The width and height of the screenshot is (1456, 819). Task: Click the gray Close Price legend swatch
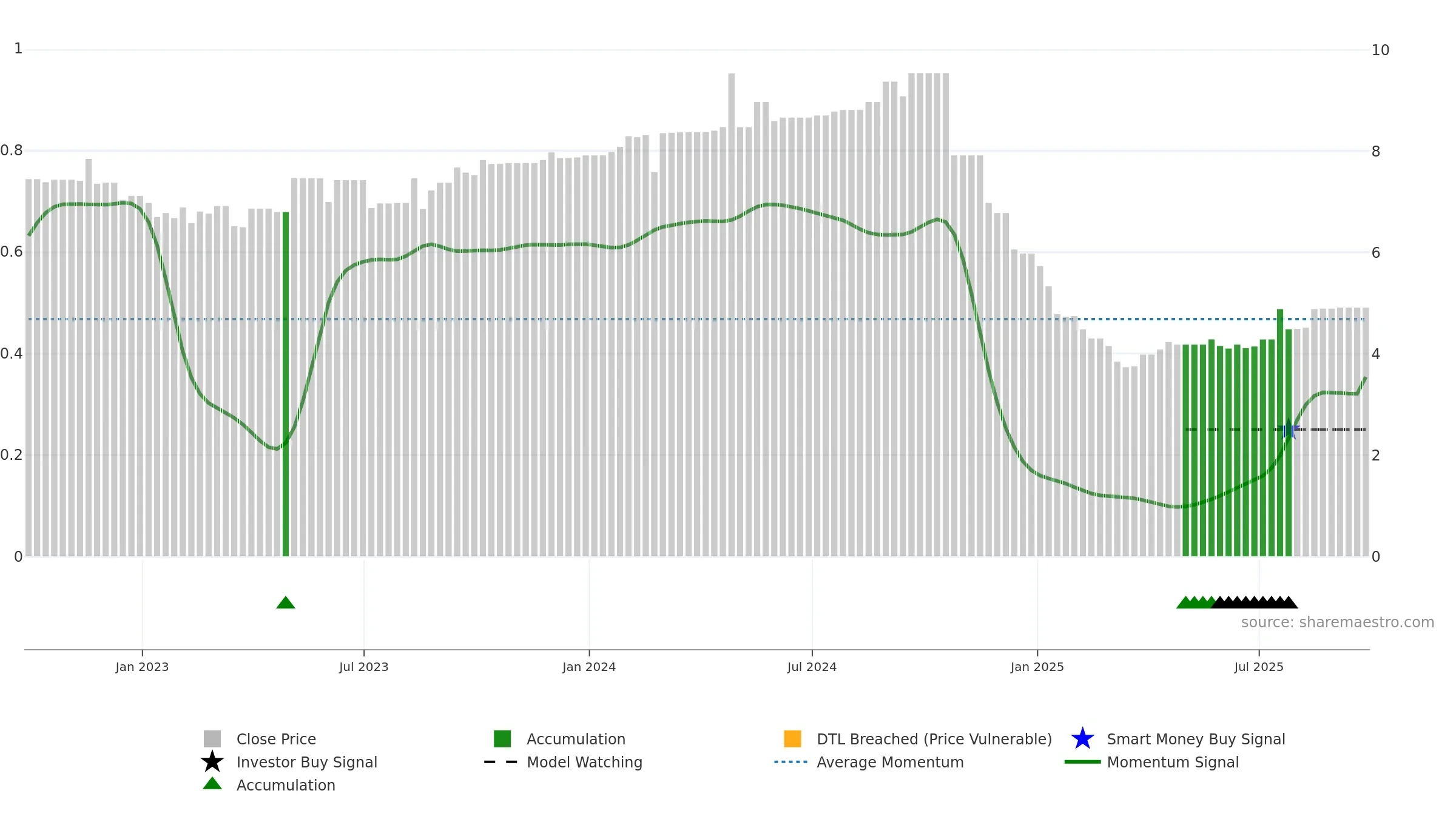[x=212, y=739]
